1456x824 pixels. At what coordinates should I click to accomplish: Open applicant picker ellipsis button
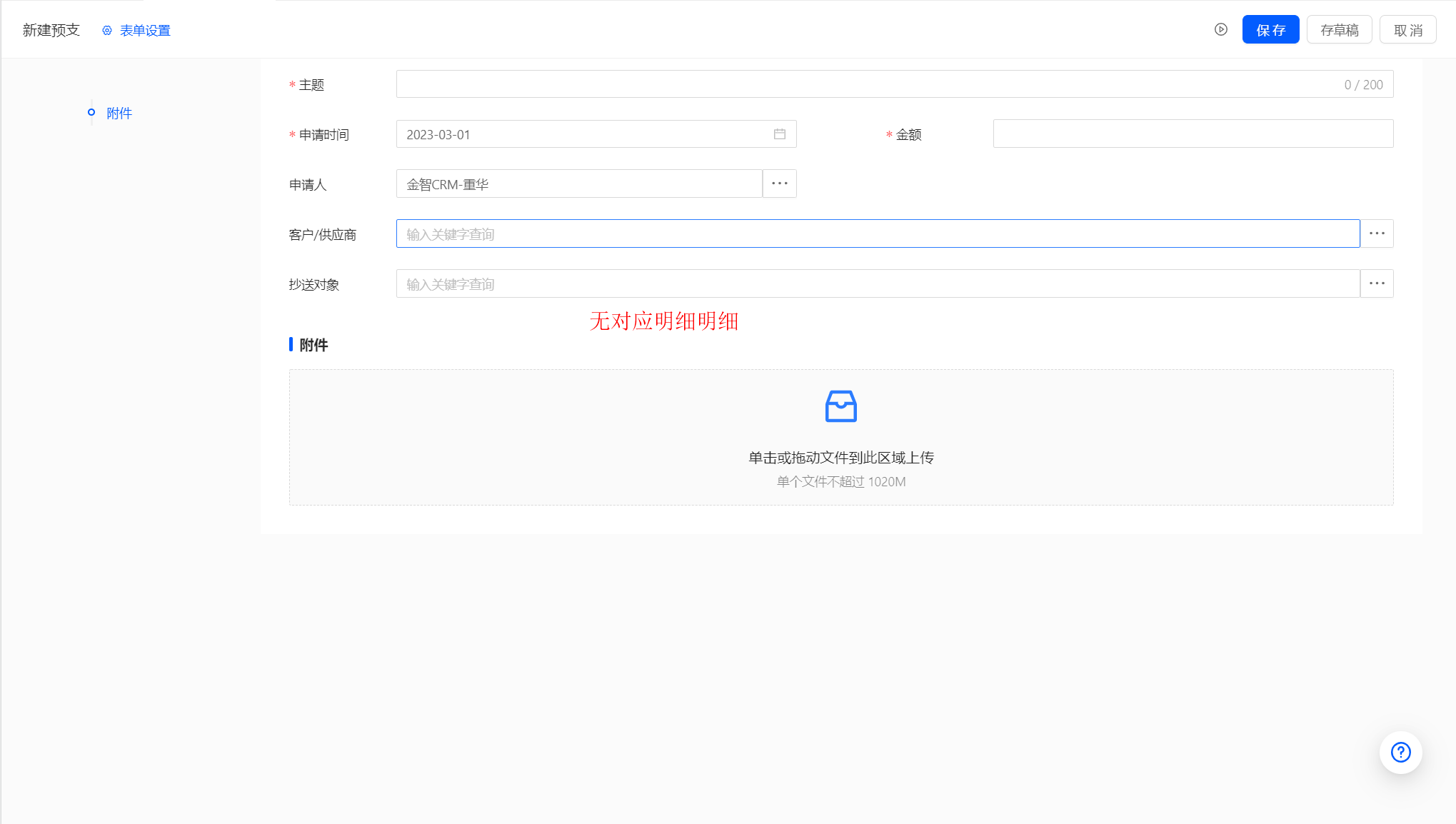[779, 184]
